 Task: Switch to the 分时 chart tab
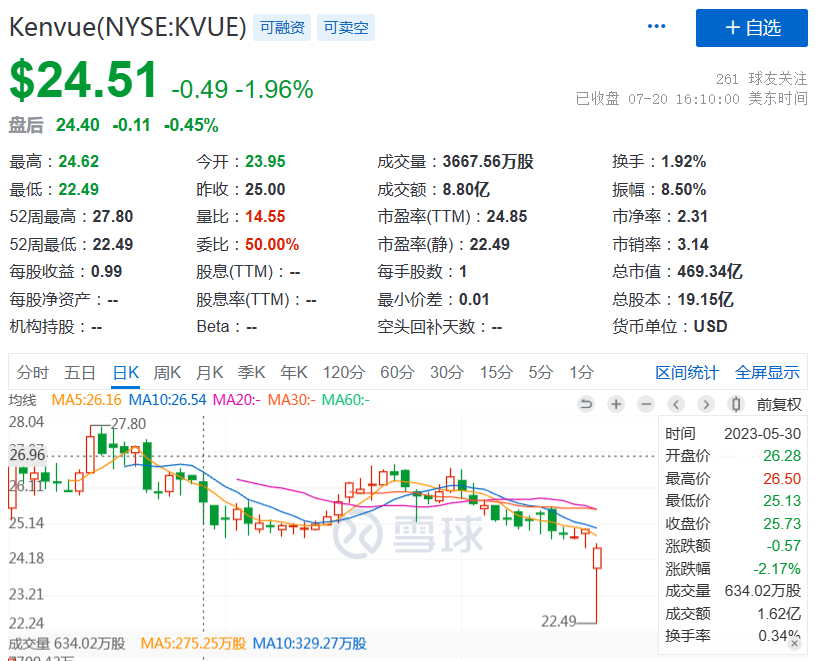[32, 372]
